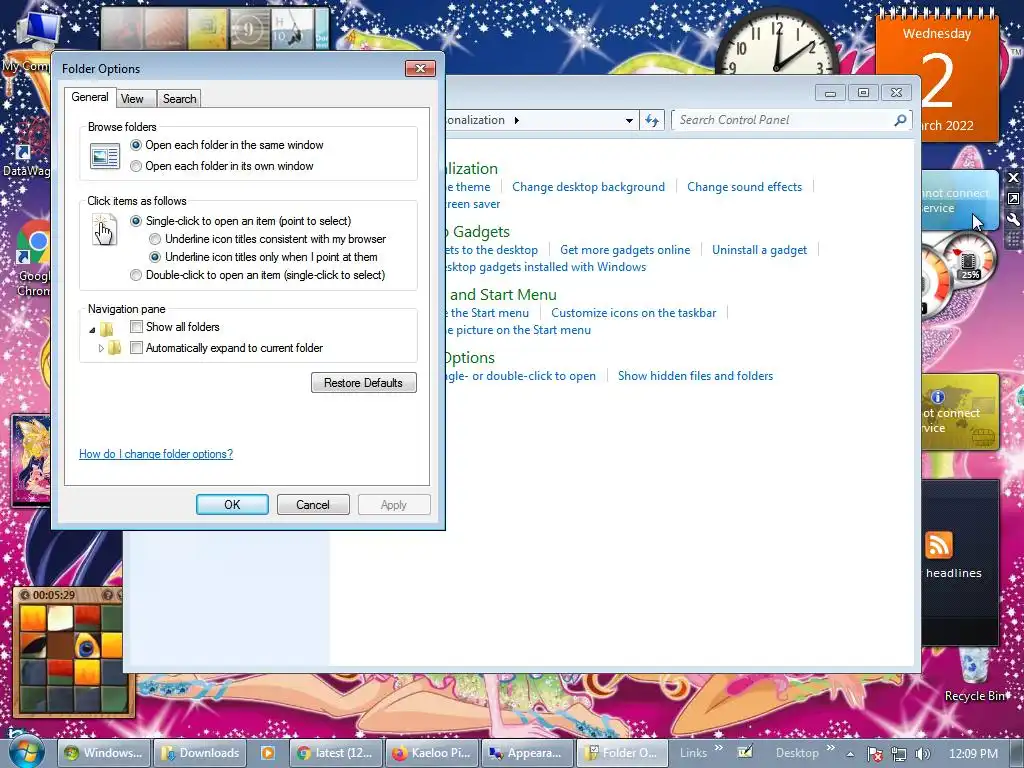Show hidden tray icons arrow
Viewport: 1024px width, 768px height.
pyautogui.click(x=850, y=754)
